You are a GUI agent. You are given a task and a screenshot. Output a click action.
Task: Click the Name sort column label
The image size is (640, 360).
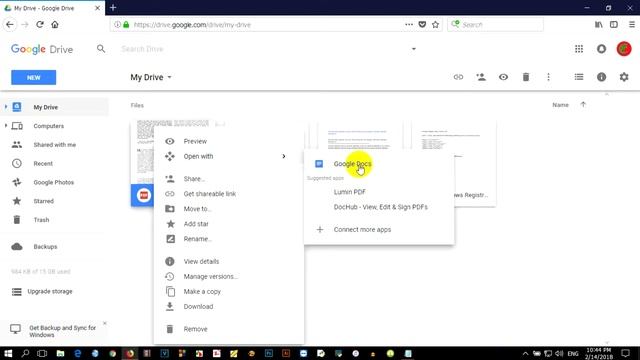(x=560, y=105)
